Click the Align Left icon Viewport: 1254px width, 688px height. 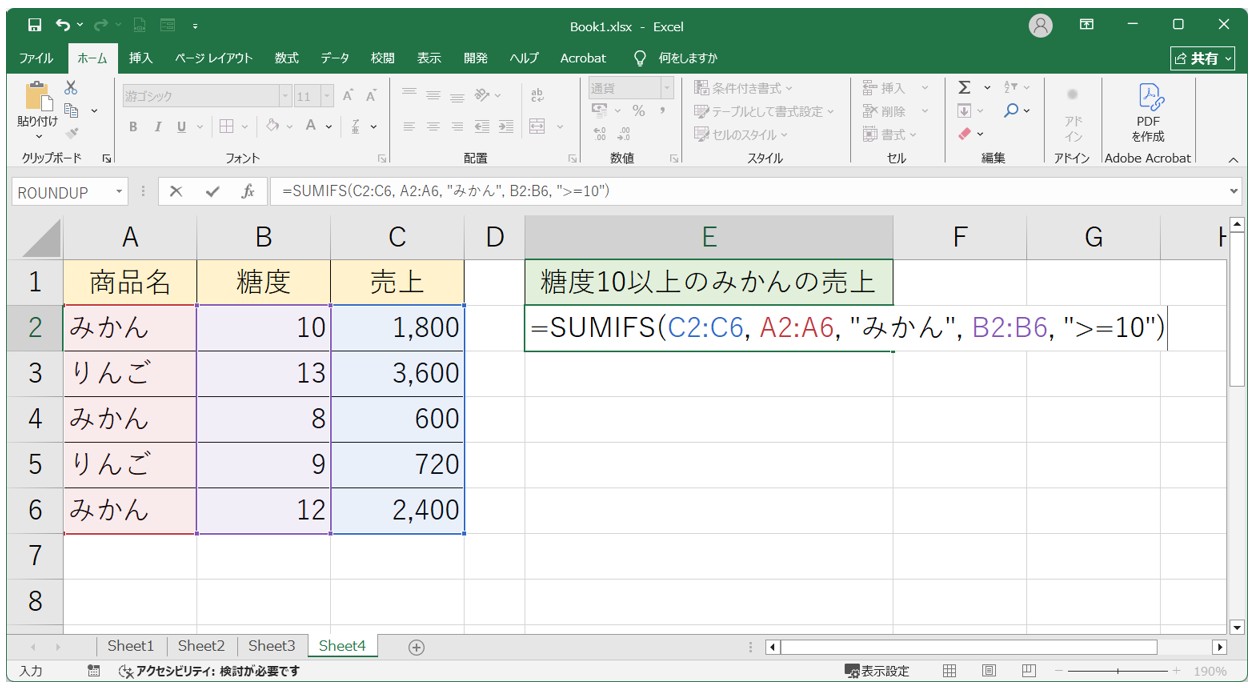pos(409,127)
